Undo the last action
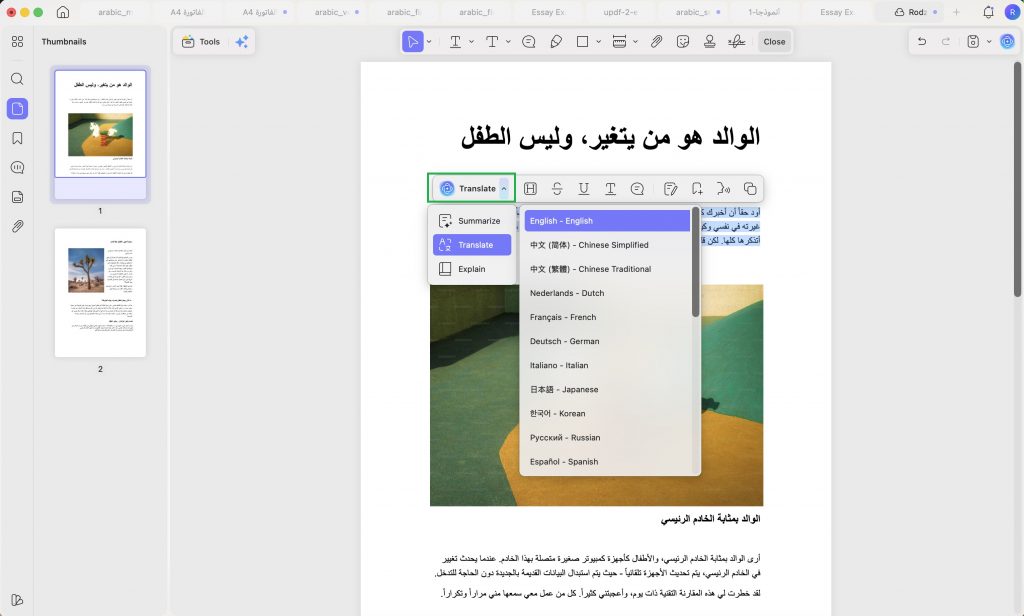The height and width of the screenshot is (616, 1024). [922, 41]
